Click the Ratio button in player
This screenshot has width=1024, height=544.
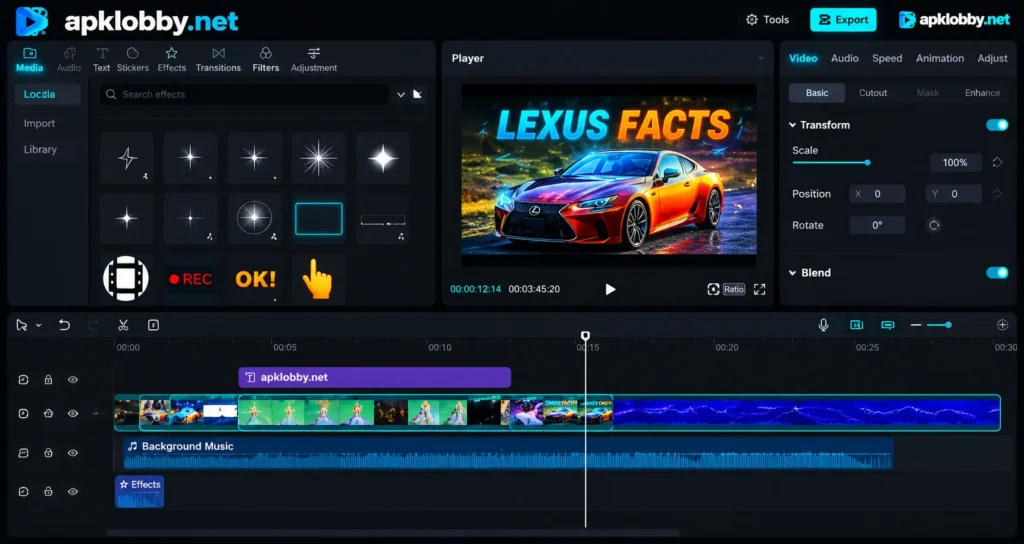[733, 289]
